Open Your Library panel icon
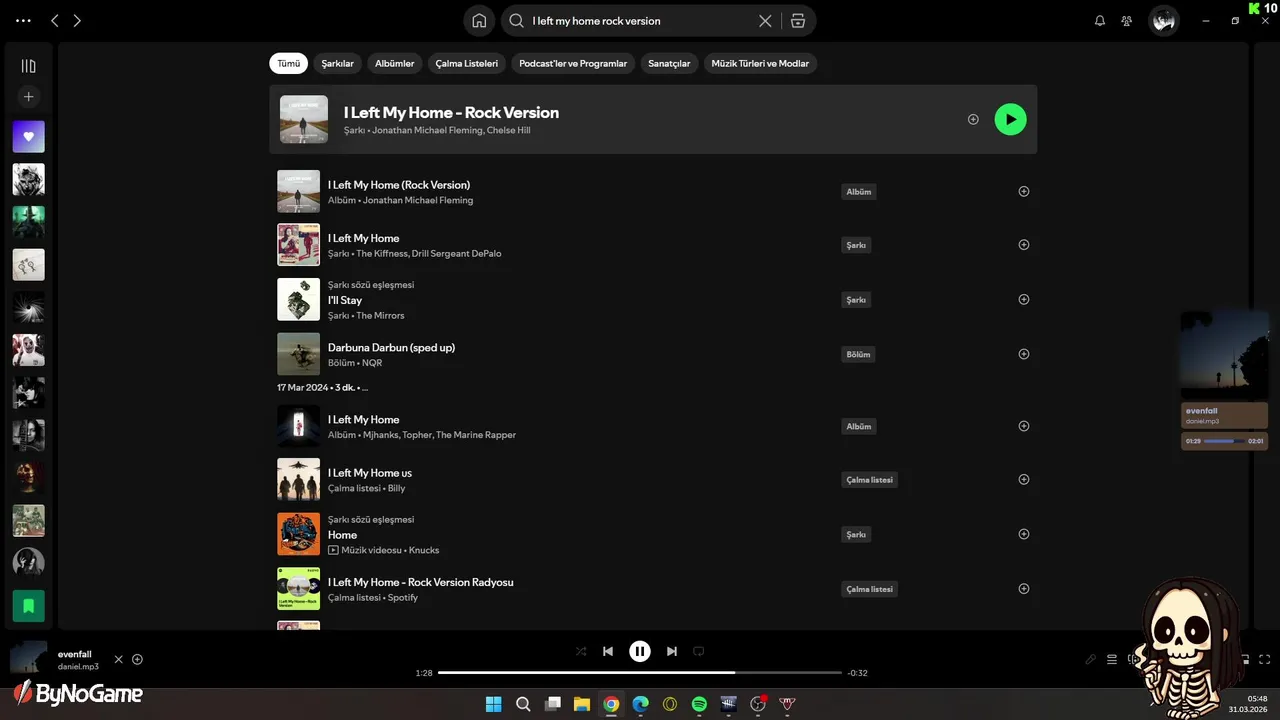This screenshot has height=720, width=1280. (28, 66)
